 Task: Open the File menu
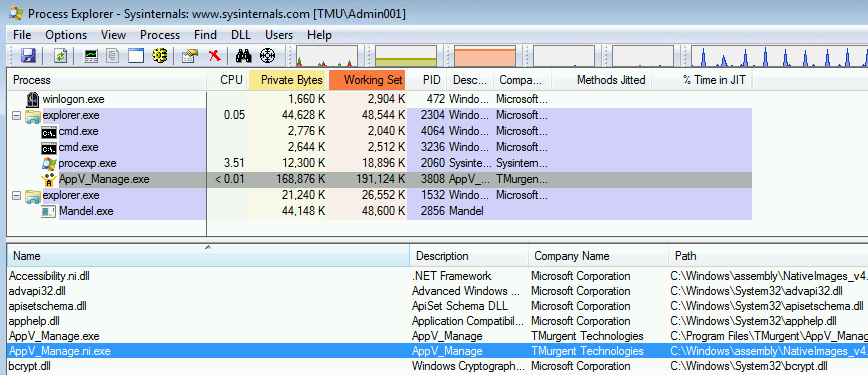point(22,35)
